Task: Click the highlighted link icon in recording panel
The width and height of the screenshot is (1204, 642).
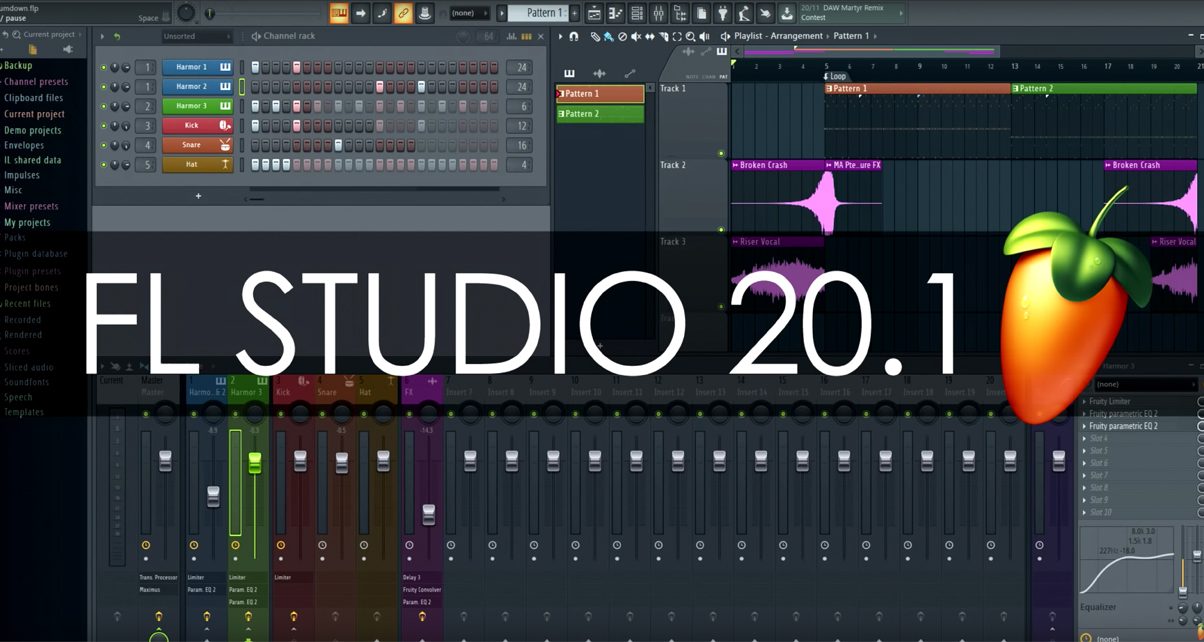Action: 403,13
